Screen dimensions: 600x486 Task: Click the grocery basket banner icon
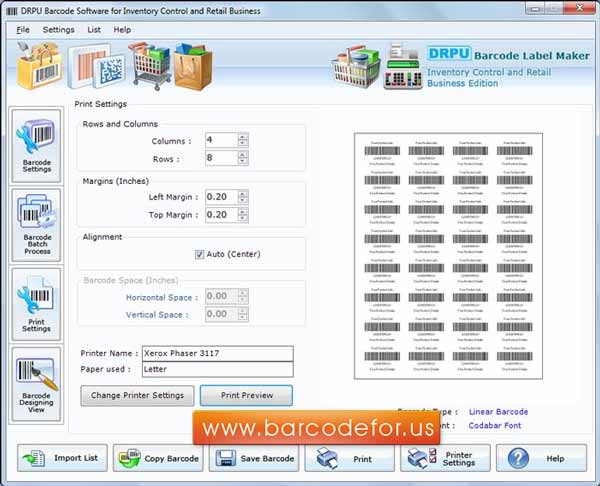click(x=356, y=67)
